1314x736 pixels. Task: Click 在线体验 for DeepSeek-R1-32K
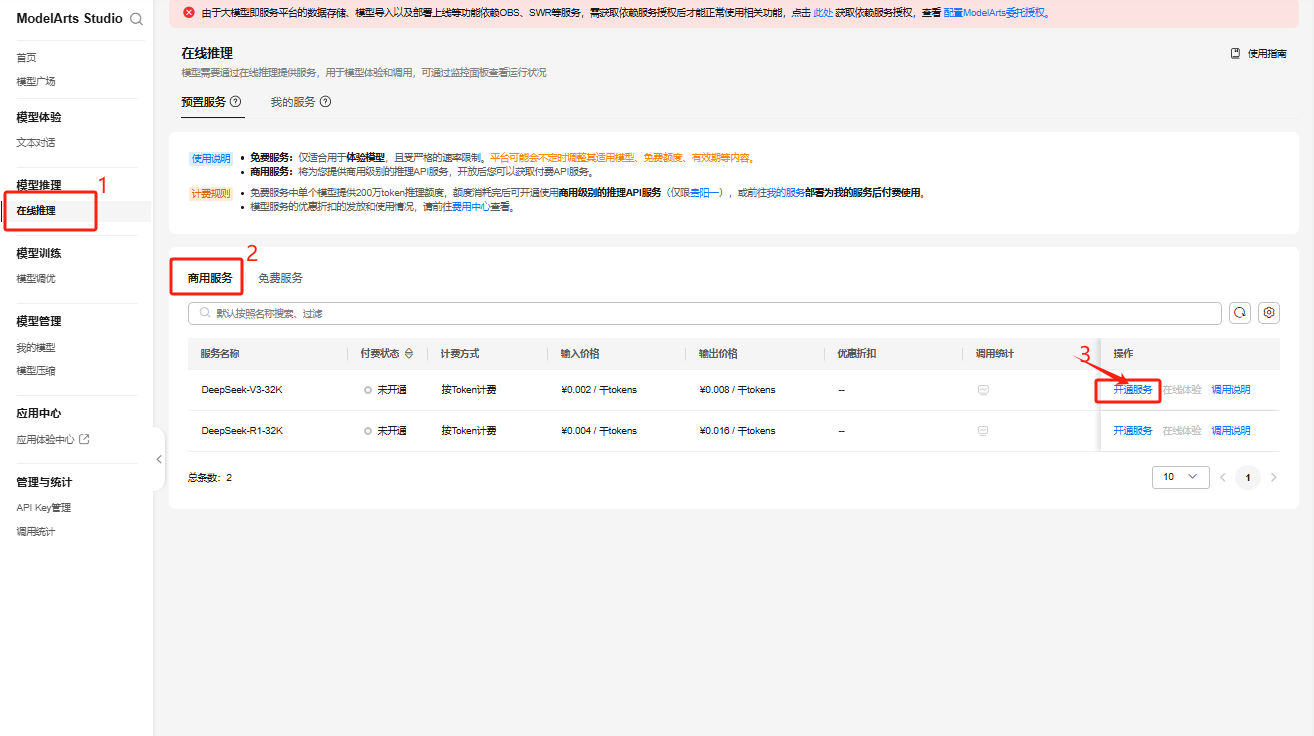tap(1182, 431)
